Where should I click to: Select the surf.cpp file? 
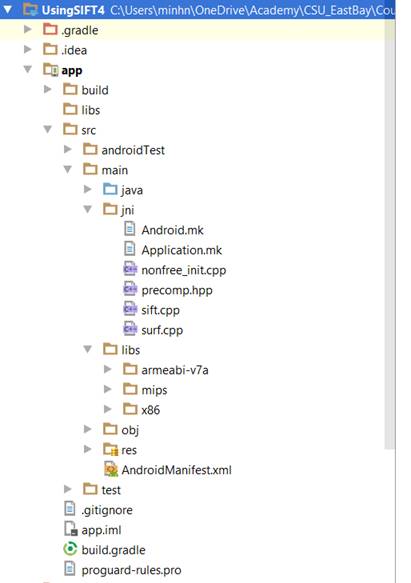click(x=162, y=330)
